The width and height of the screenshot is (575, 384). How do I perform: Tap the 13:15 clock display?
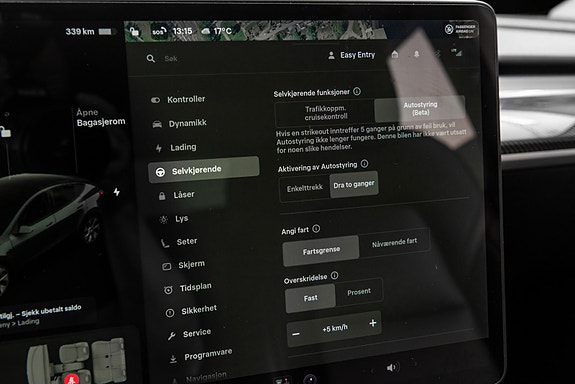[x=182, y=31]
